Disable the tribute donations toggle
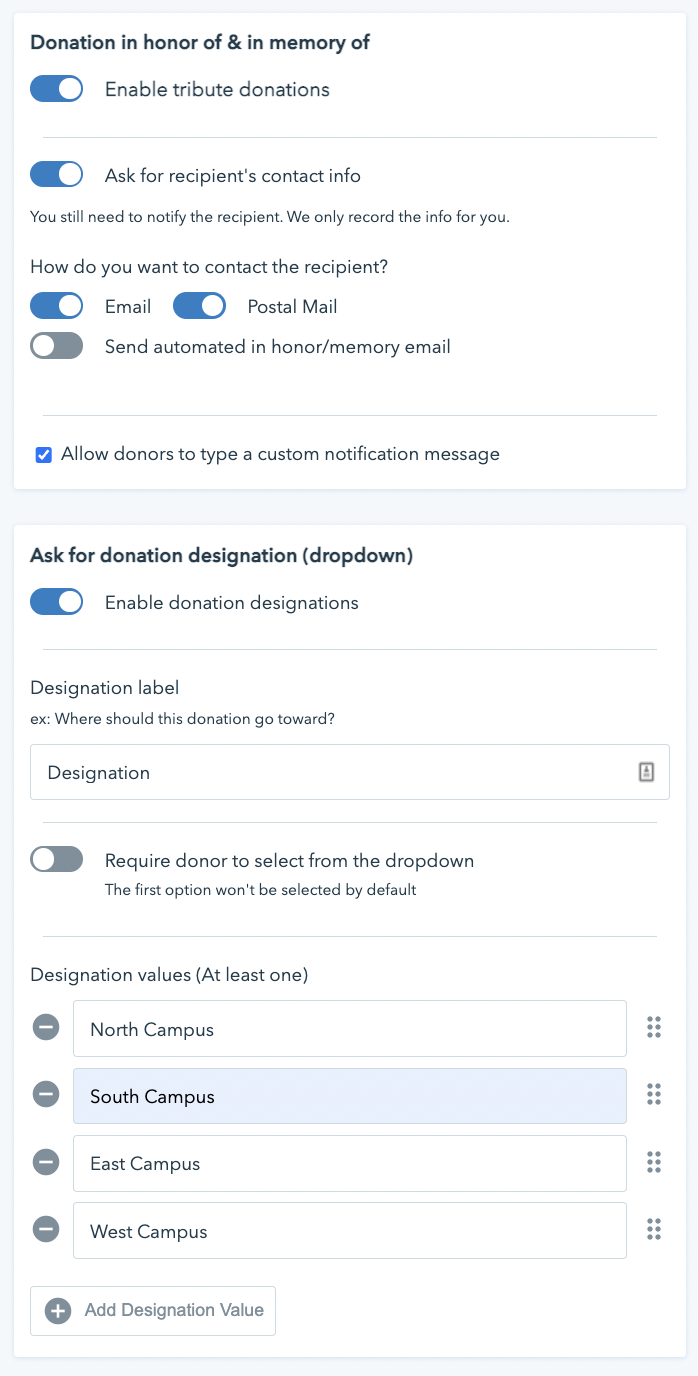This screenshot has width=698, height=1376. (56, 89)
